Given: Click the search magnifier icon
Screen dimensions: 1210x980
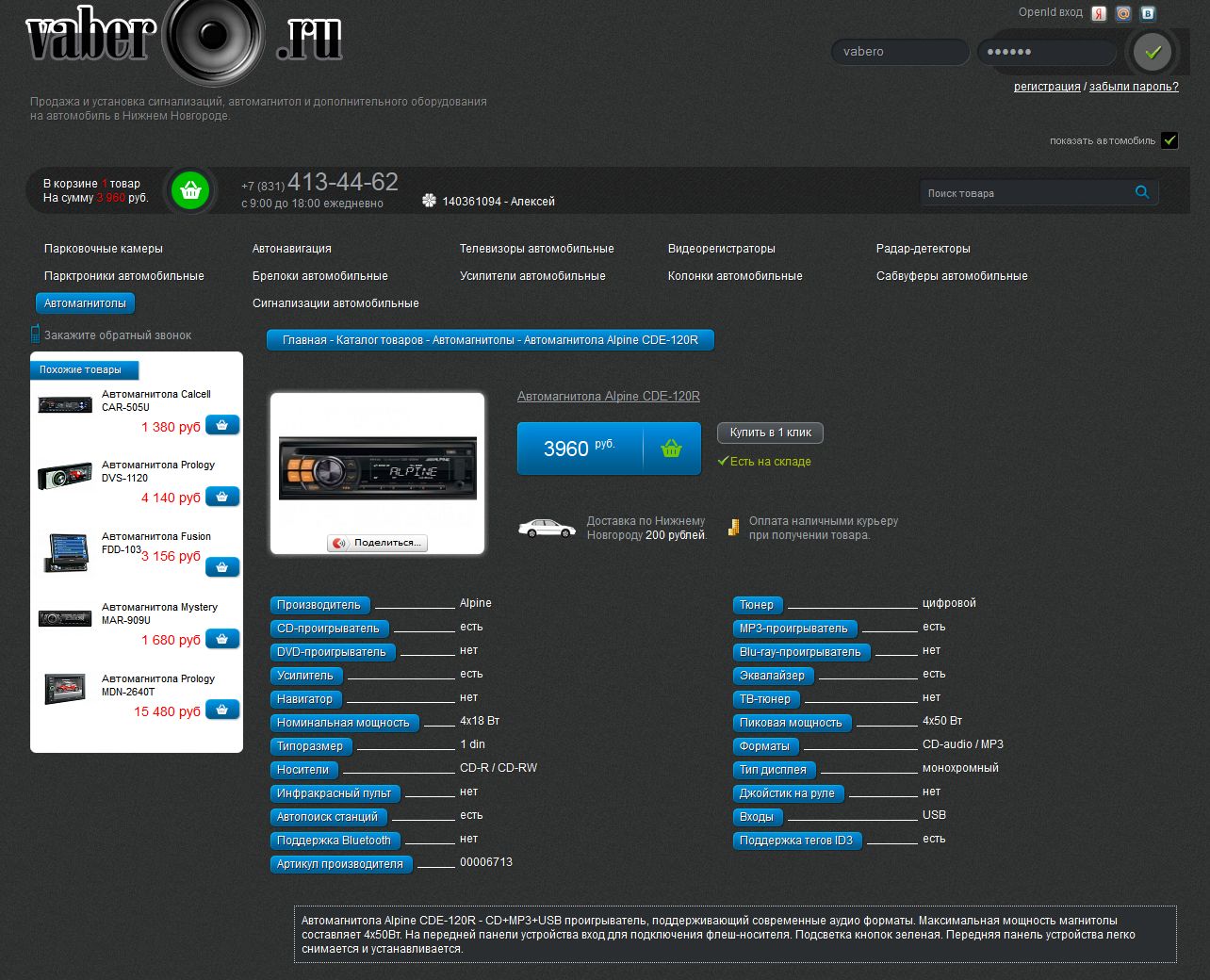Looking at the screenshot, I should tap(1142, 192).
